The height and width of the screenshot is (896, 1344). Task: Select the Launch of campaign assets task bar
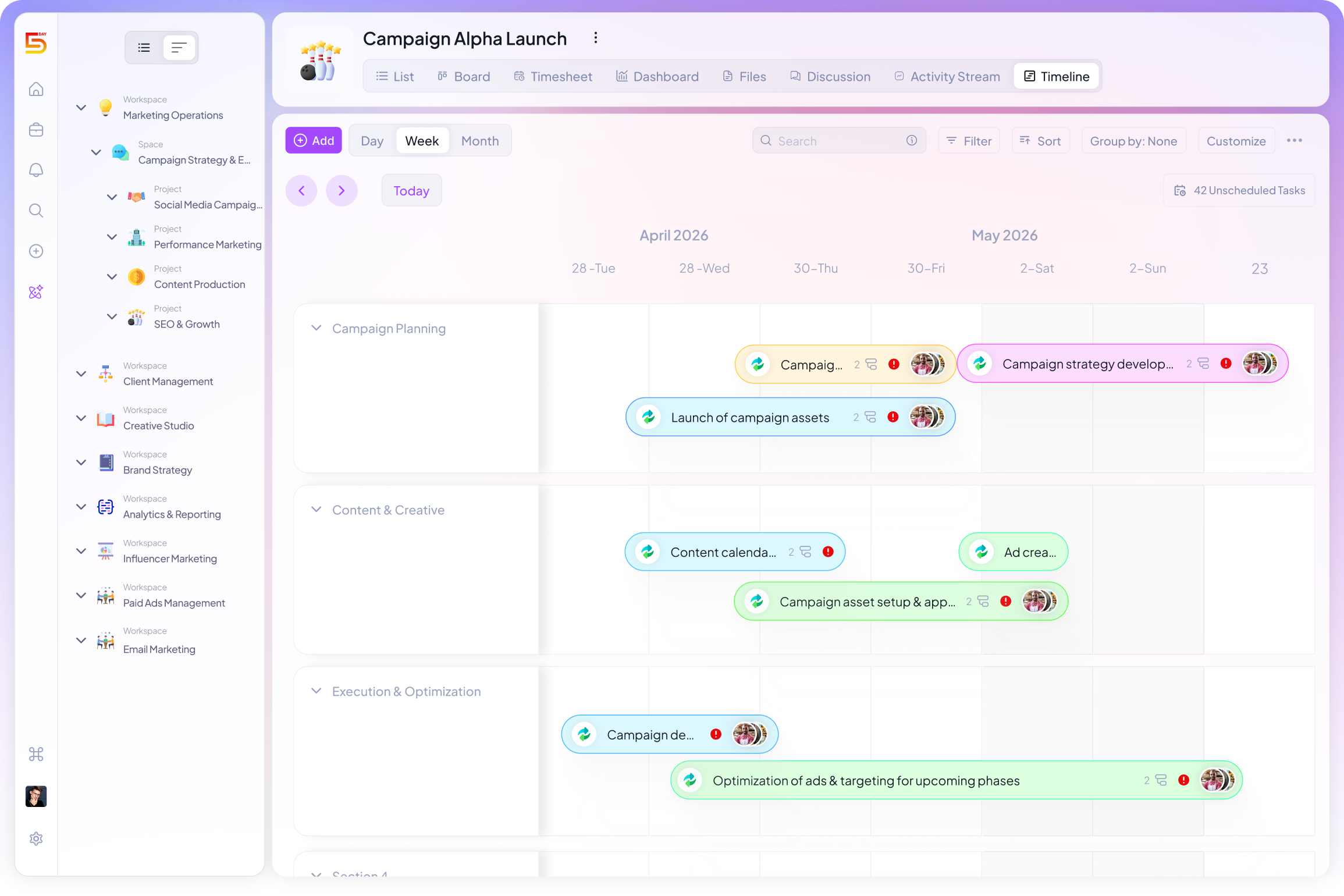(x=790, y=417)
